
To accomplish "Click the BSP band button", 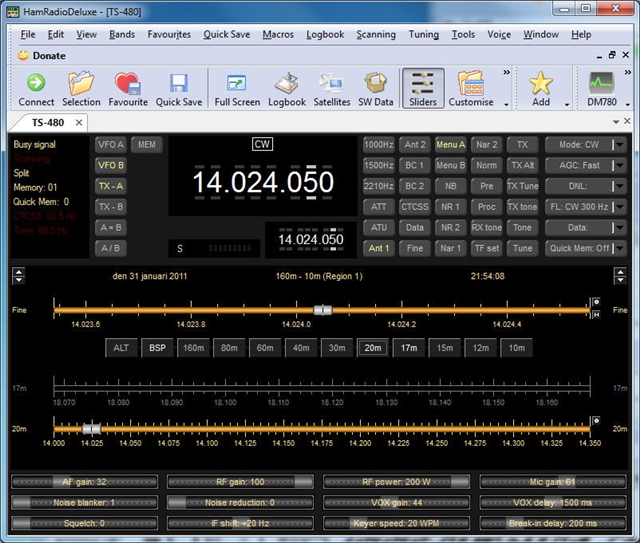I will click(x=157, y=348).
